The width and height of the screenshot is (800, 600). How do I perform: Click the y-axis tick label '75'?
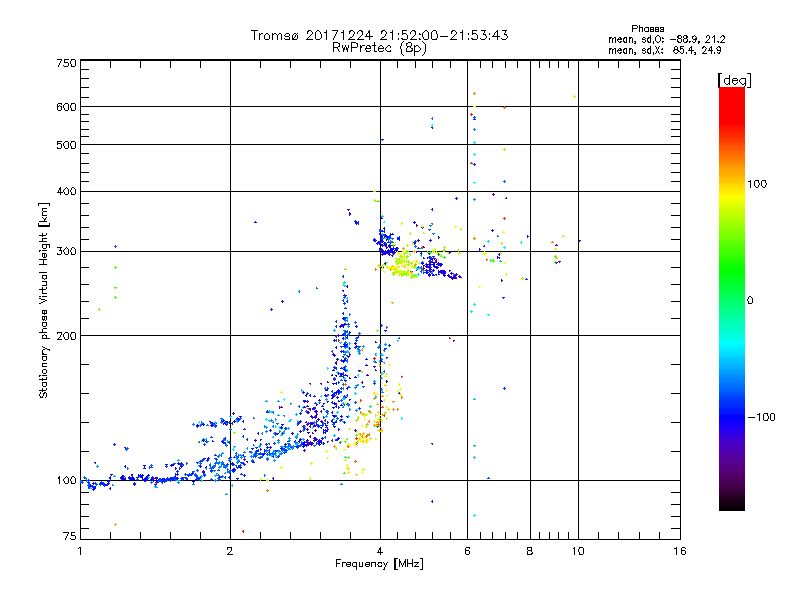coord(70,536)
